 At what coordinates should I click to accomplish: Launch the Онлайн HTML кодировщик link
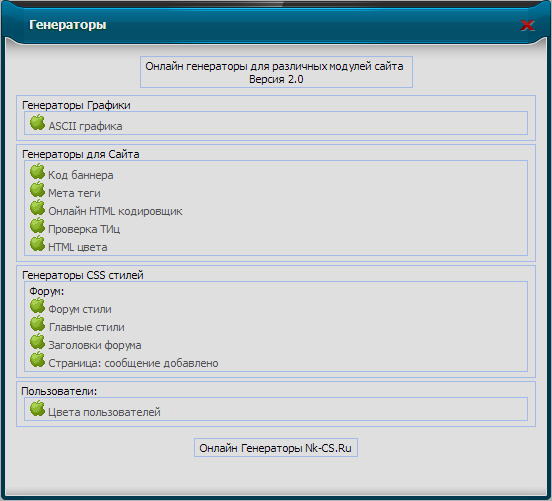click(115, 211)
